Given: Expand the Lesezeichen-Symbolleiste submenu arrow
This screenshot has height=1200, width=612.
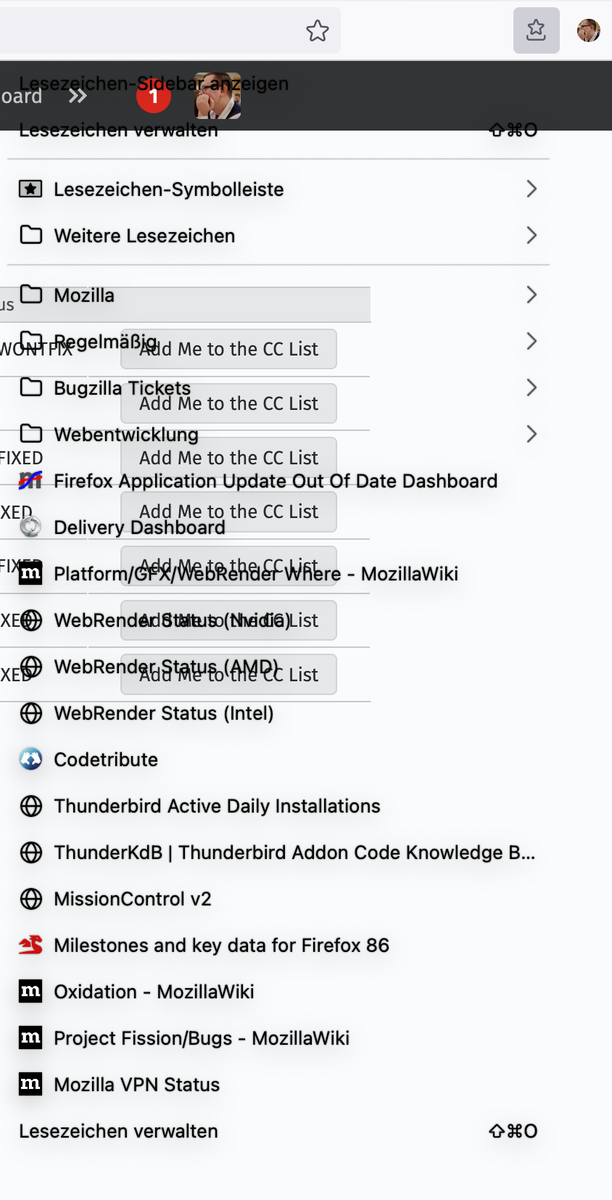Looking at the screenshot, I should [531, 189].
